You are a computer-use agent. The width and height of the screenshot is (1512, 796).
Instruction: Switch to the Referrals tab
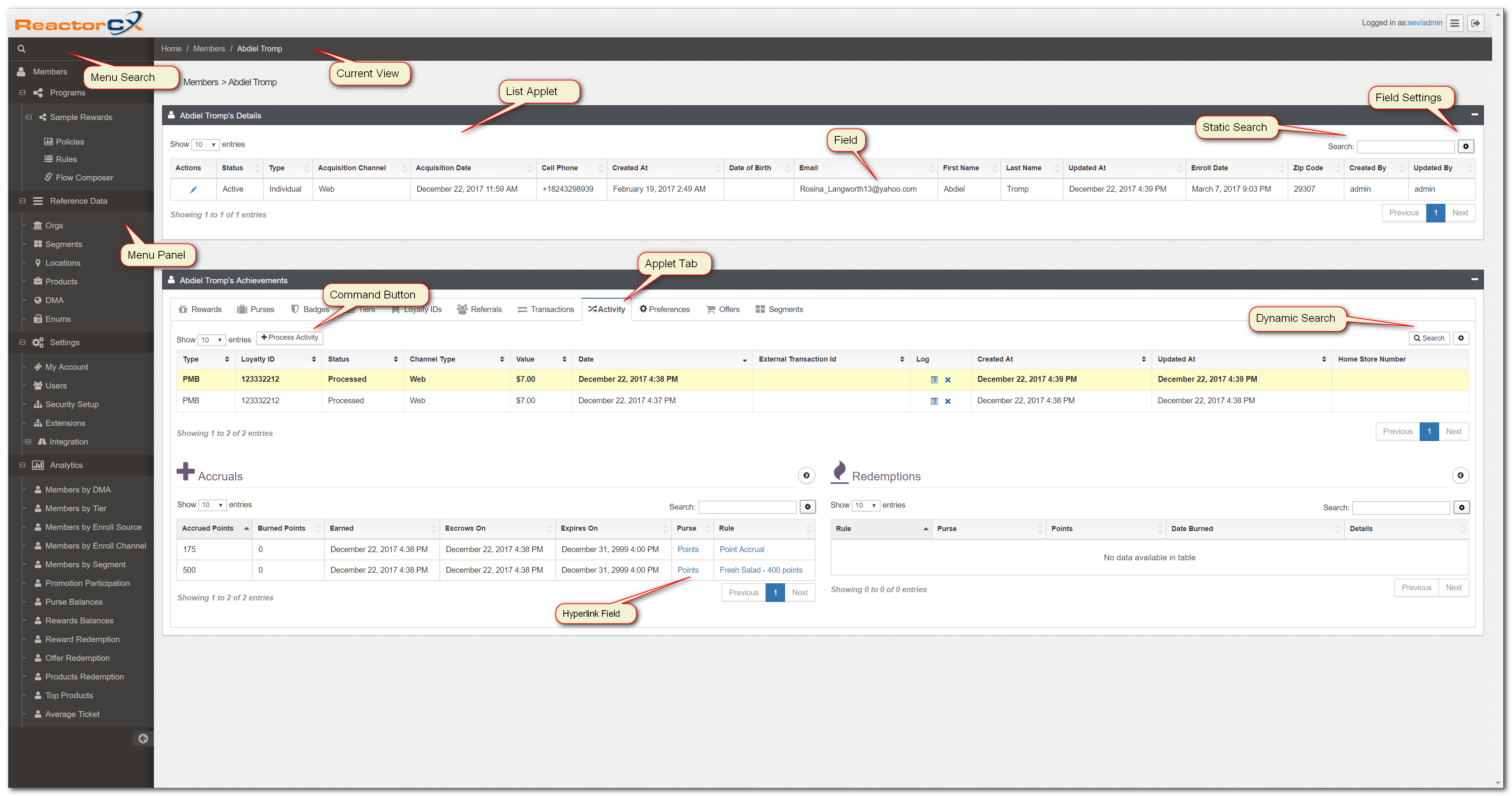(480, 309)
